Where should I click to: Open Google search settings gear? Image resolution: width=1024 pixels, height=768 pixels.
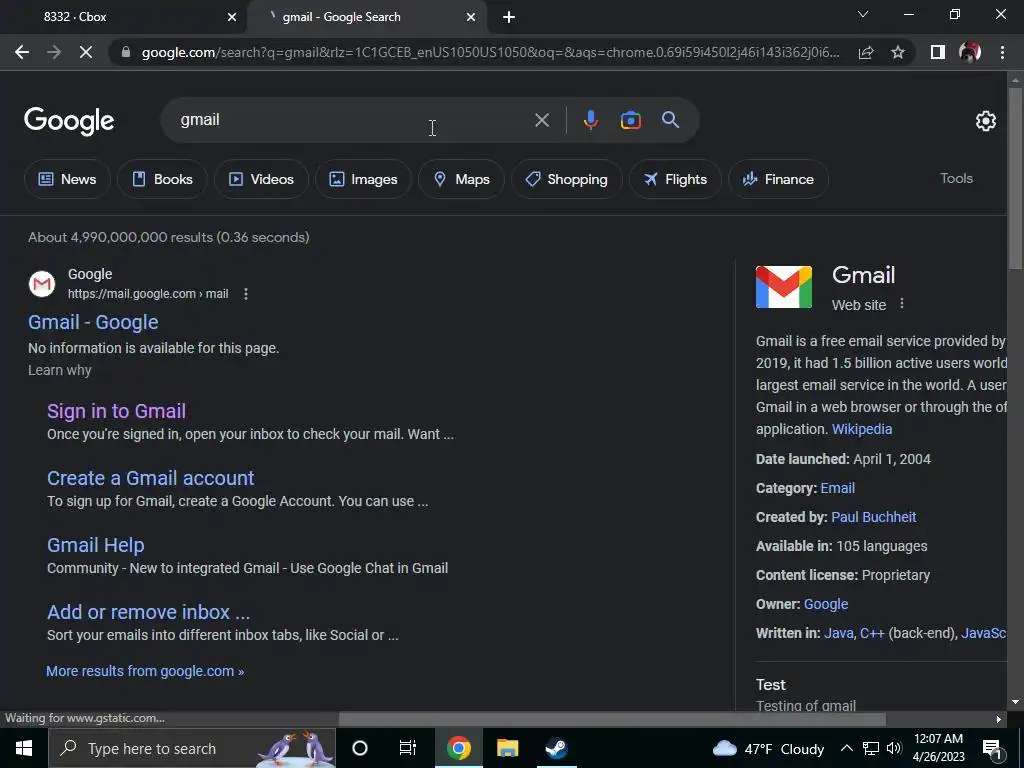click(985, 121)
